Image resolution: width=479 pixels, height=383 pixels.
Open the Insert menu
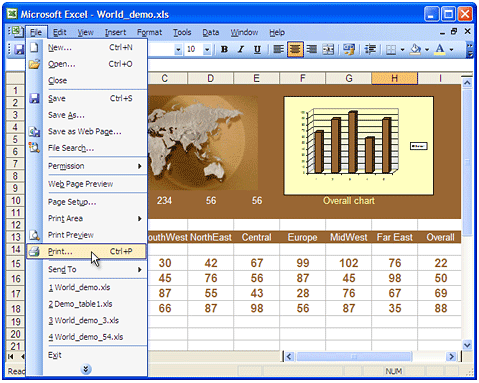(115, 32)
